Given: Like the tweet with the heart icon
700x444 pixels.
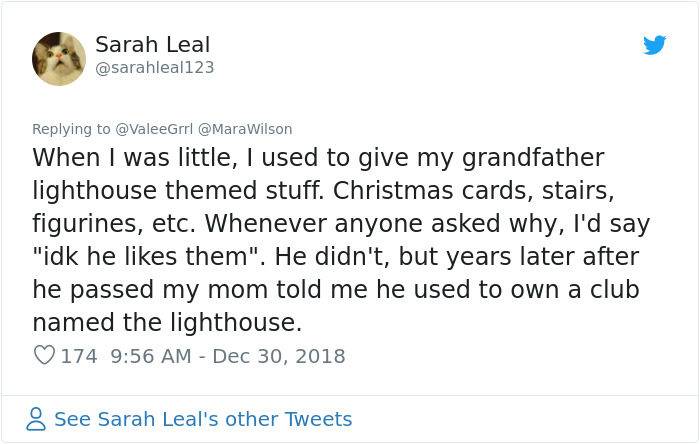Looking at the screenshot, I should tap(44, 355).
